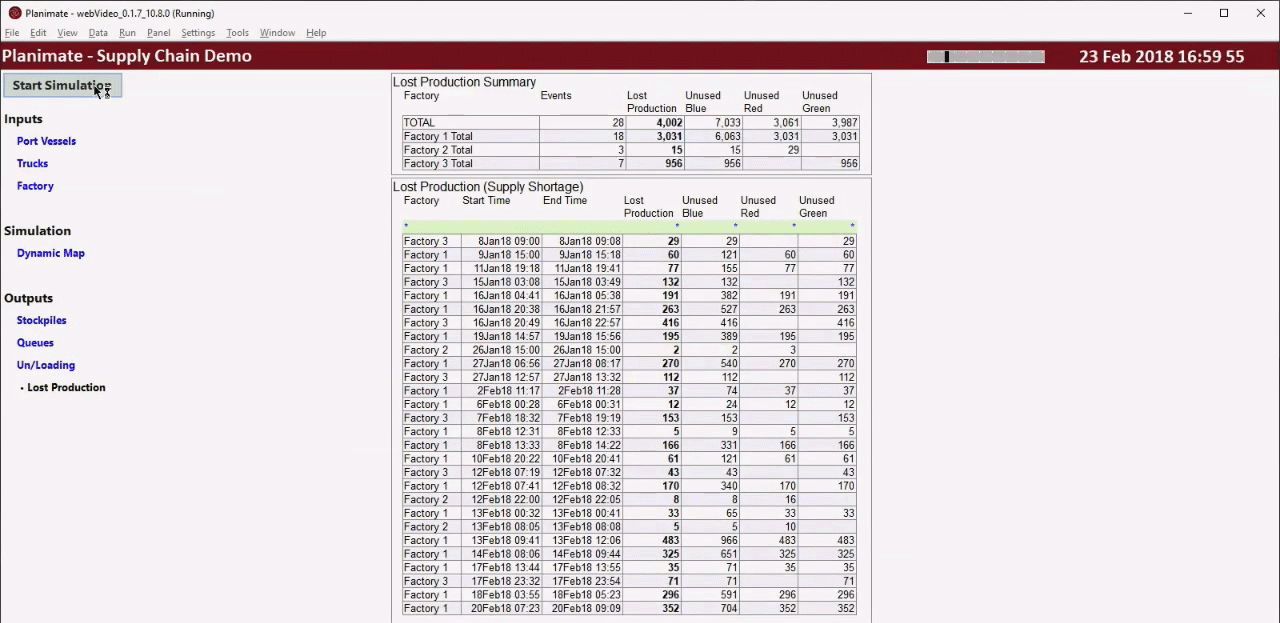Click the simulation progress bar in header

coord(985,57)
